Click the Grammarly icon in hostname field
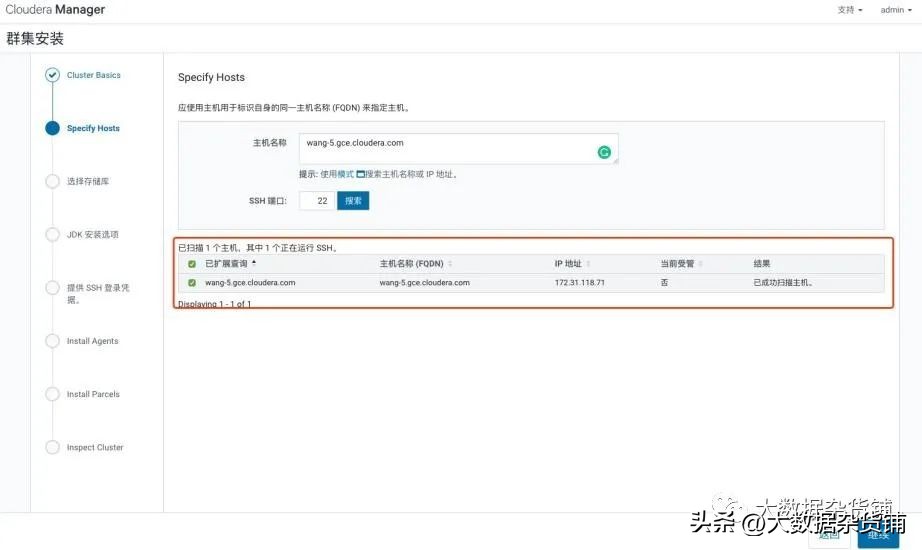 604,152
